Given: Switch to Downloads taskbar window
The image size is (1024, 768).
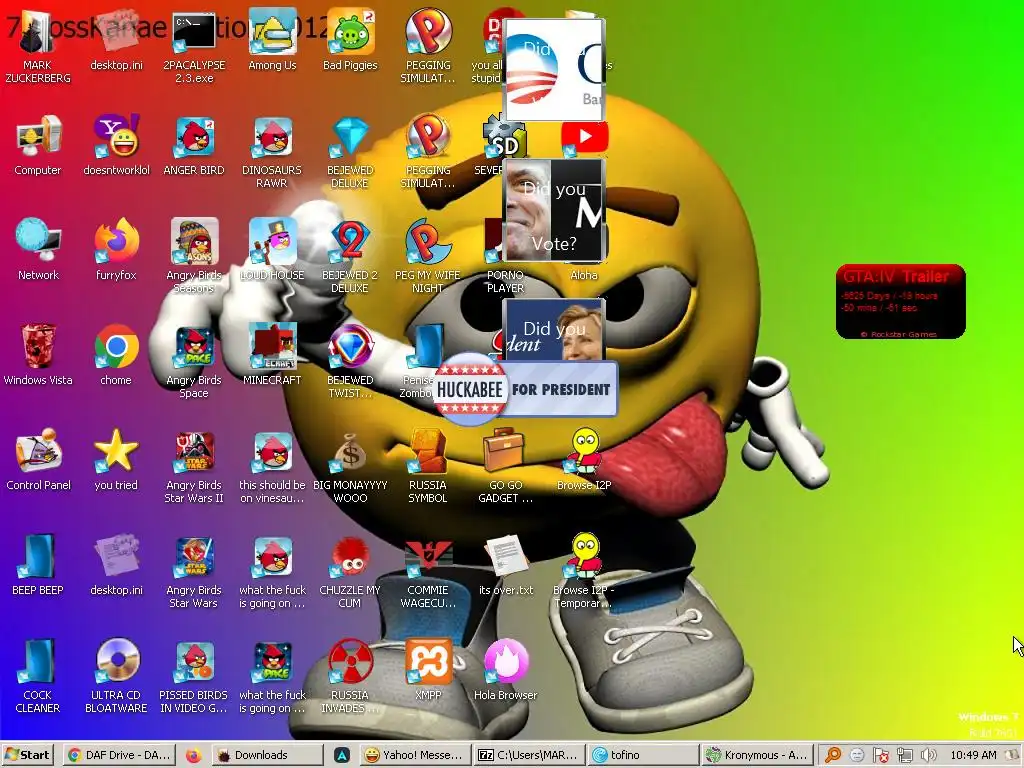Looking at the screenshot, I should [268, 755].
